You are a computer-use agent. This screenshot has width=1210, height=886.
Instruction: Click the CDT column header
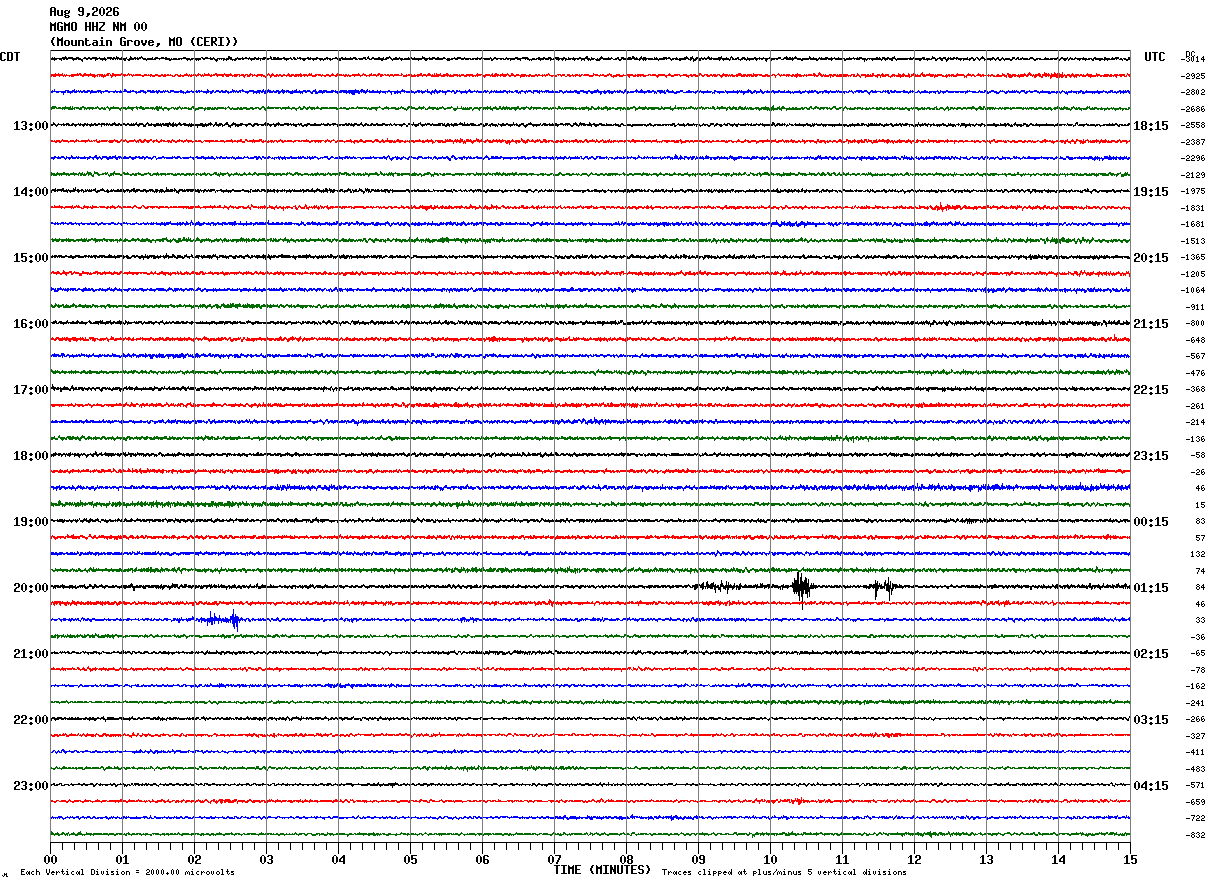point(10,57)
